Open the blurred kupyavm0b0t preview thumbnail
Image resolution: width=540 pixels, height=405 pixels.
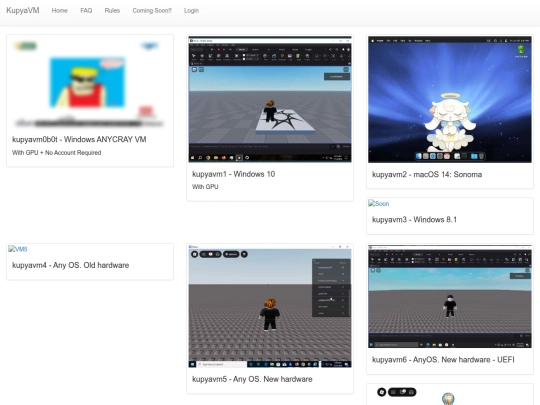[90, 83]
